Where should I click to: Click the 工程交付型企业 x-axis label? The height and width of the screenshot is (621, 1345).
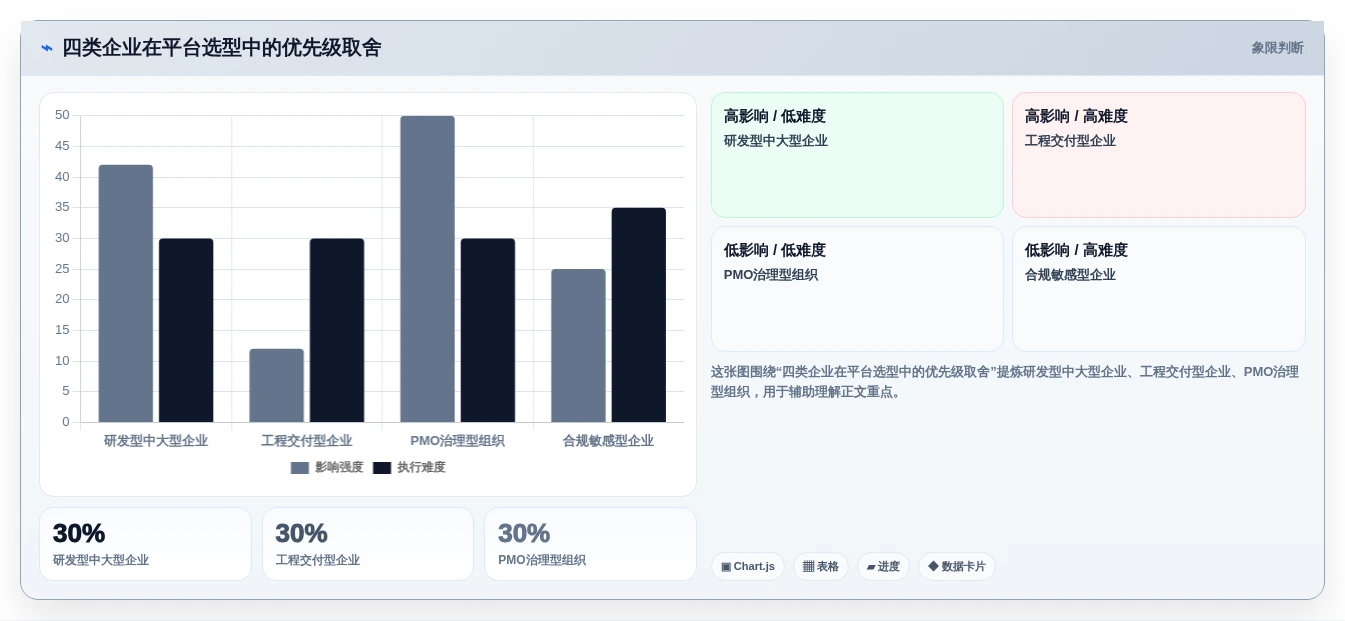pos(307,441)
